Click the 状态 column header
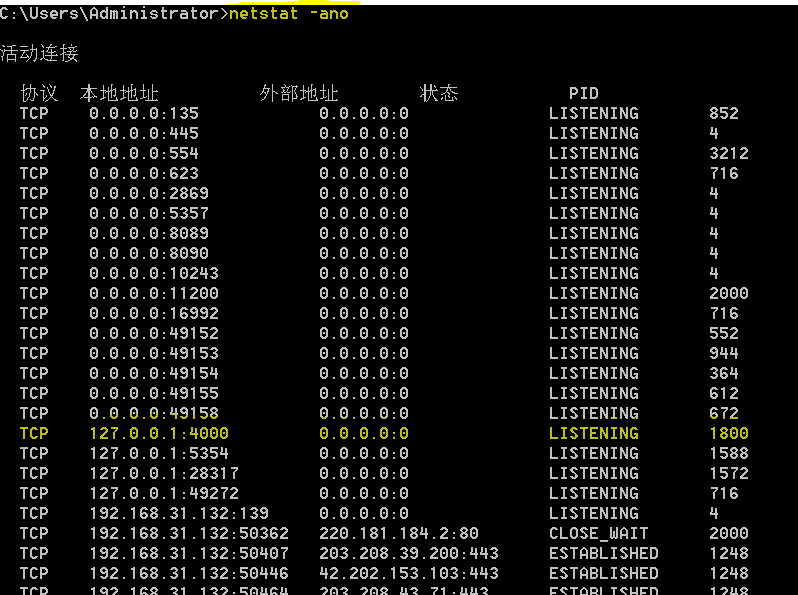Viewport: 798px width, 595px height. 439,94
